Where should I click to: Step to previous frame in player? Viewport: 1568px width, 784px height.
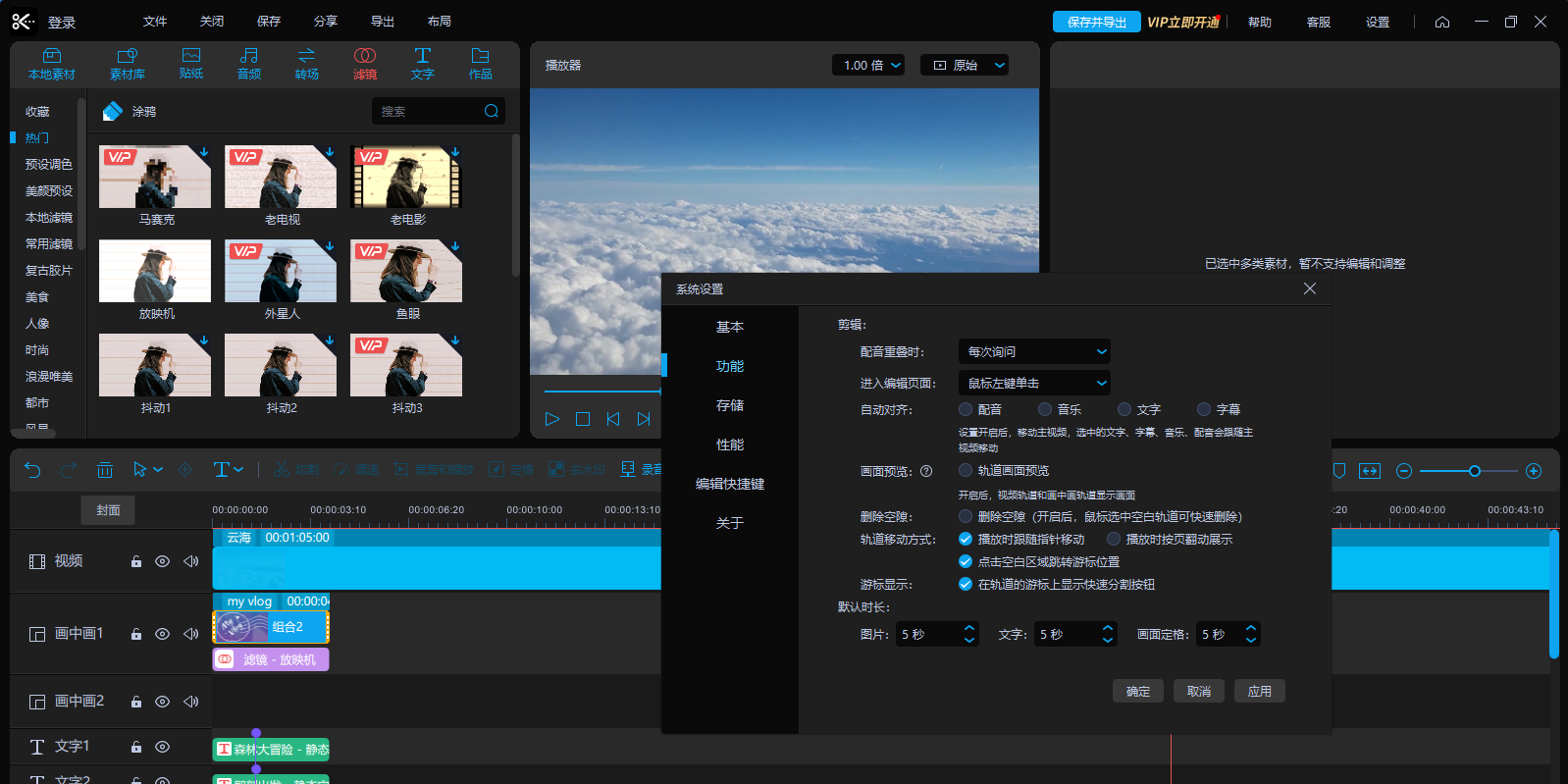click(613, 419)
